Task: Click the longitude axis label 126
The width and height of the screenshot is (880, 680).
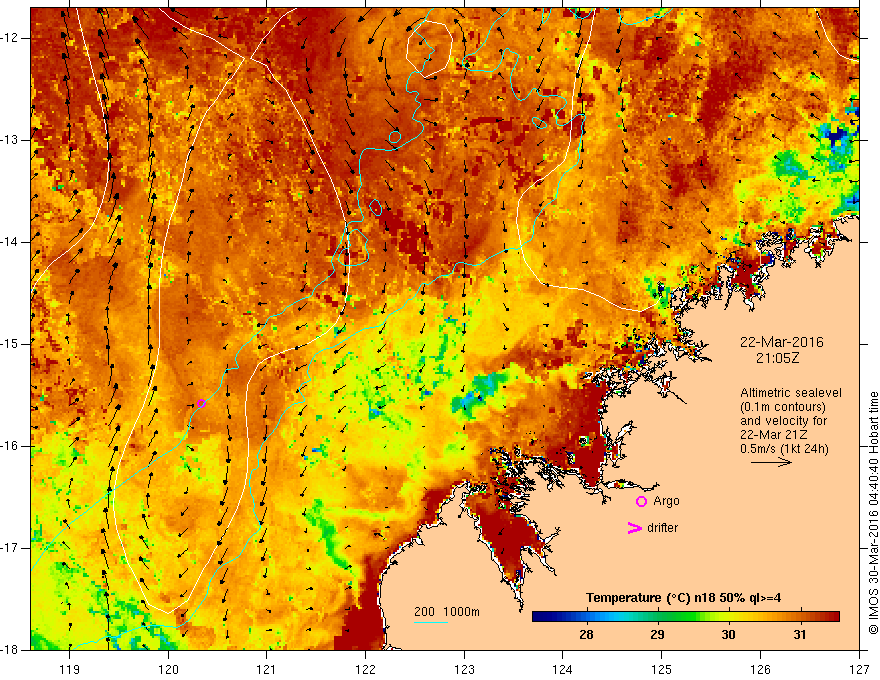Action: 760,669
